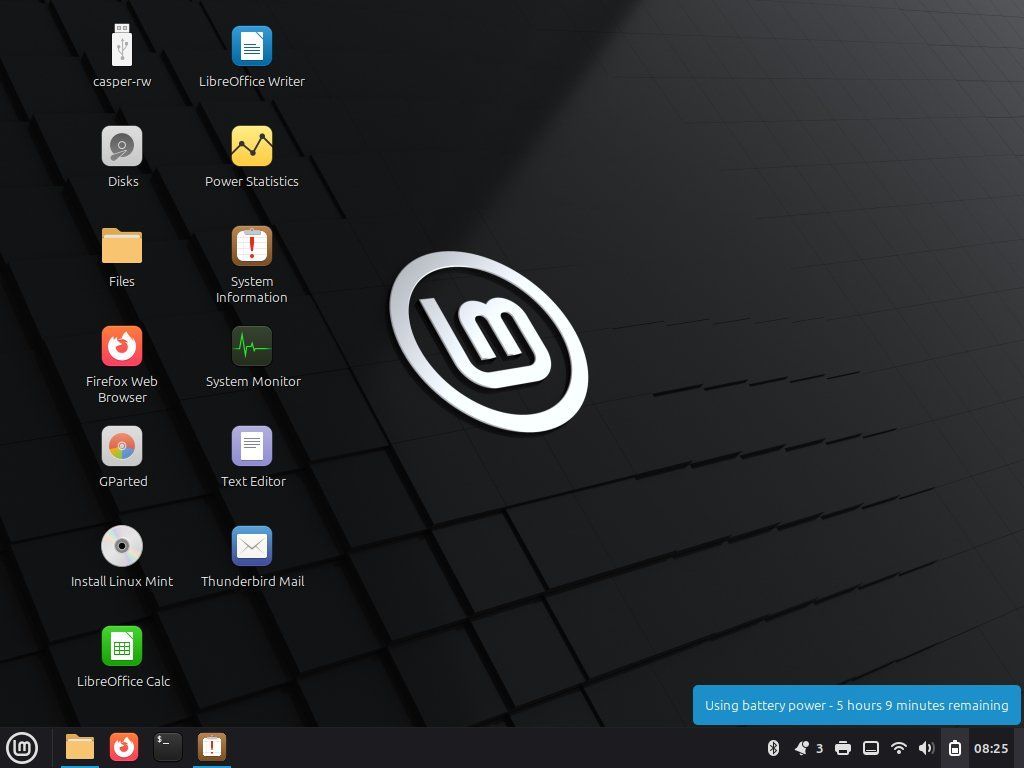
Task: Select the System Information icon on the desktop
Action: pos(251,246)
